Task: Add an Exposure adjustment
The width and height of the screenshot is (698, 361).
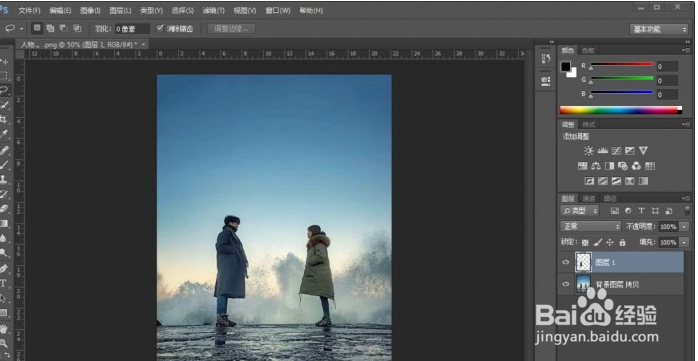Action: point(629,151)
